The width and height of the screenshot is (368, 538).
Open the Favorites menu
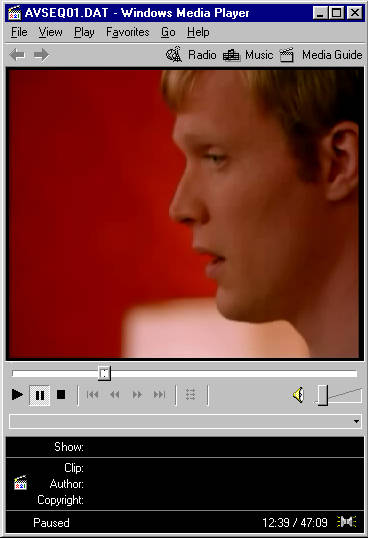click(128, 32)
